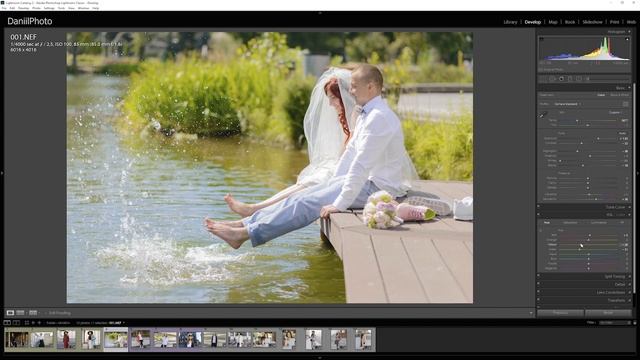
Task: Expand the Detail panel
Action: pos(629,284)
